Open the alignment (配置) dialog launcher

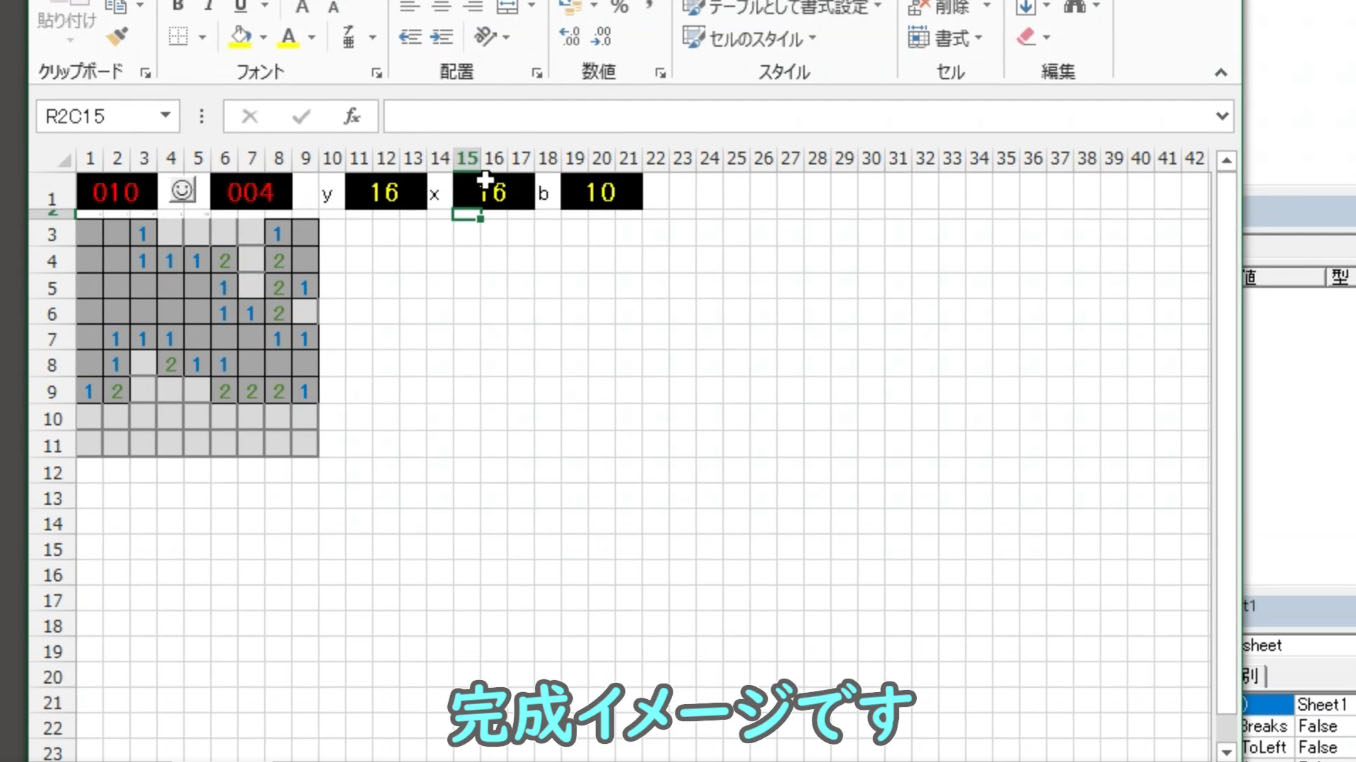coord(537,73)
